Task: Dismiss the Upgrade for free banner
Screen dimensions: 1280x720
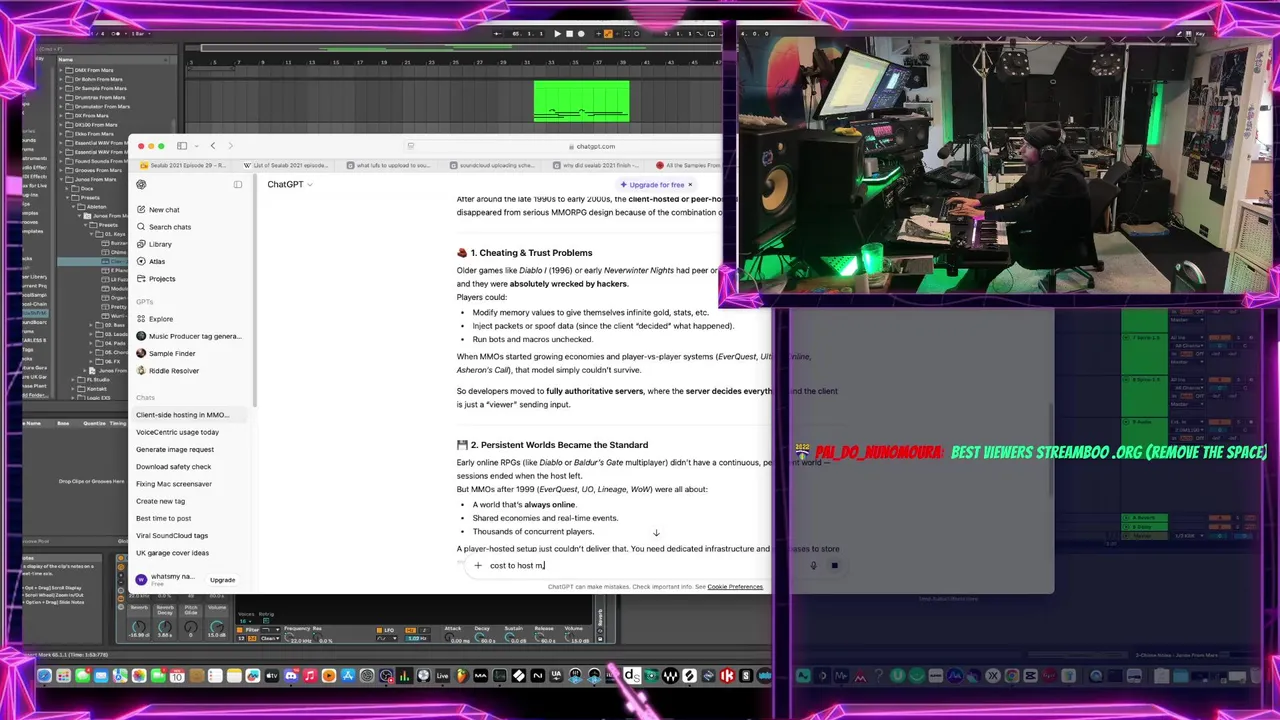Action: (689, 185)
